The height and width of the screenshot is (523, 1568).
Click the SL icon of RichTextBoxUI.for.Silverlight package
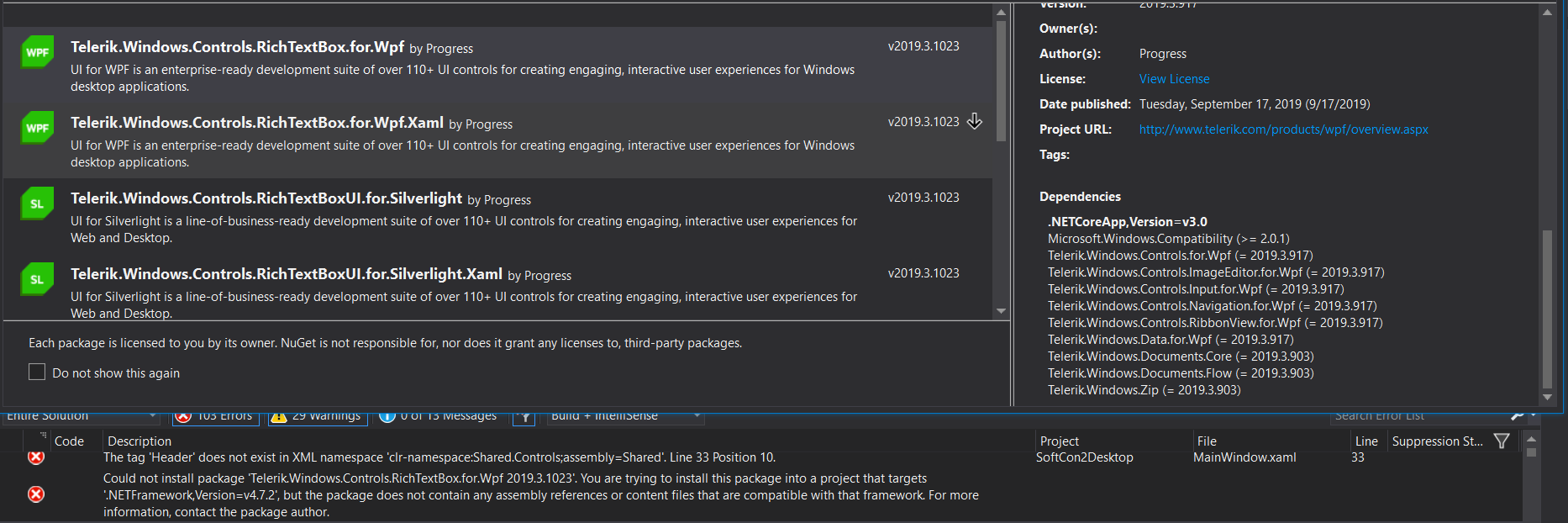pos(37,203)
